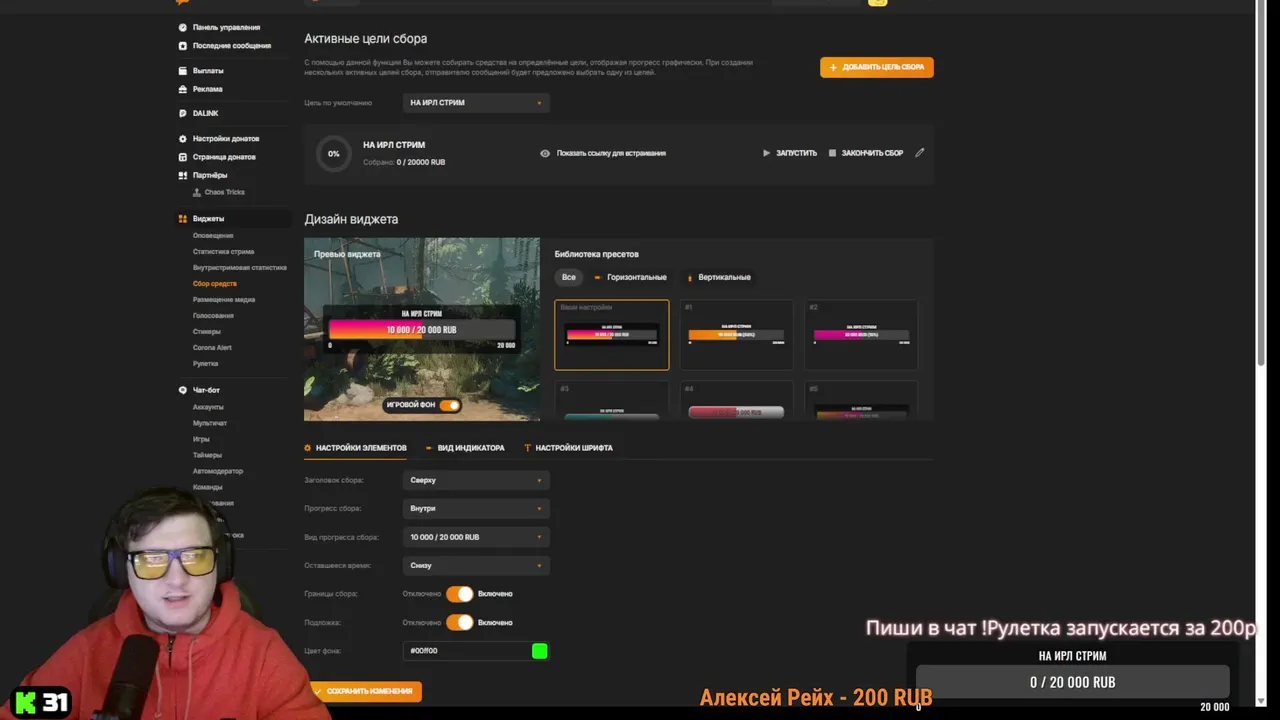Open the Размещение медиа widget page
This screenshot has height=720, width=1280.
(224, 299)
